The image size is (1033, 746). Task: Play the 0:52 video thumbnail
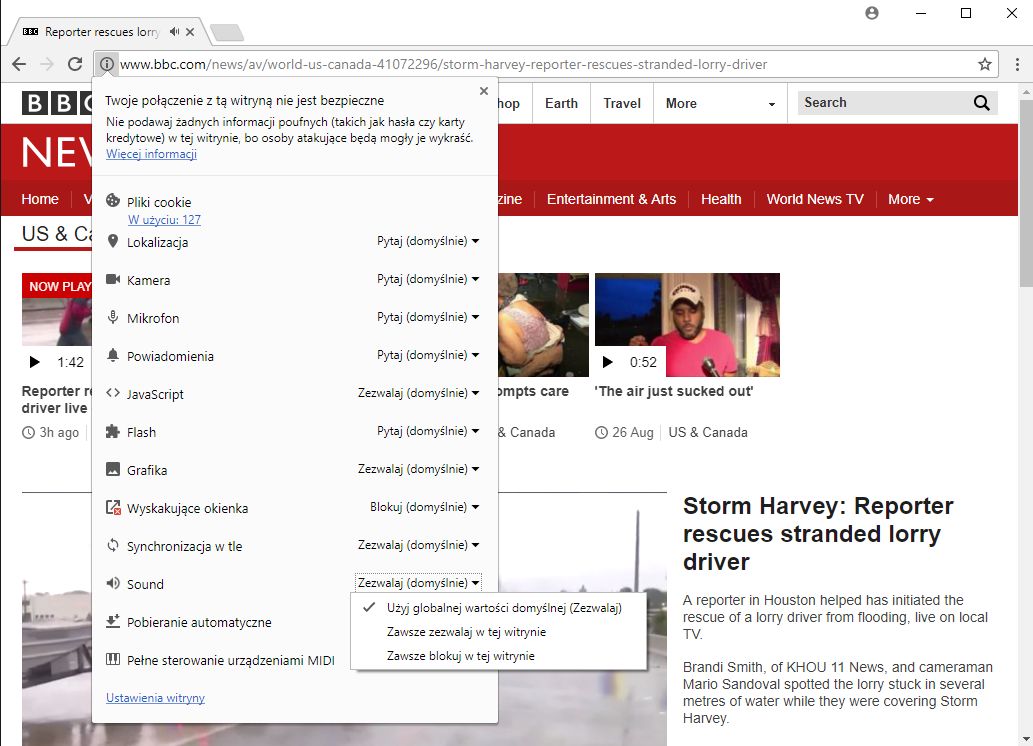pos(610,362)
